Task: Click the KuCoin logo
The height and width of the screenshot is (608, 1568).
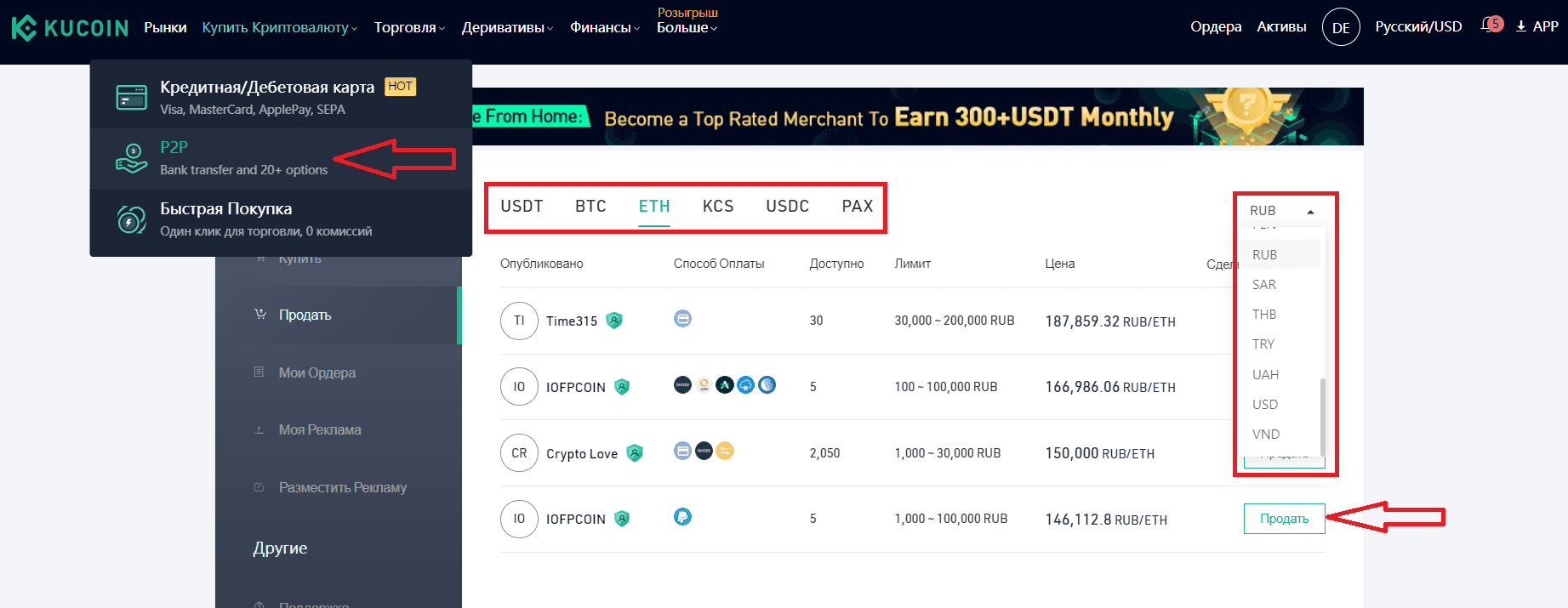Action: [x=70, y=28]
